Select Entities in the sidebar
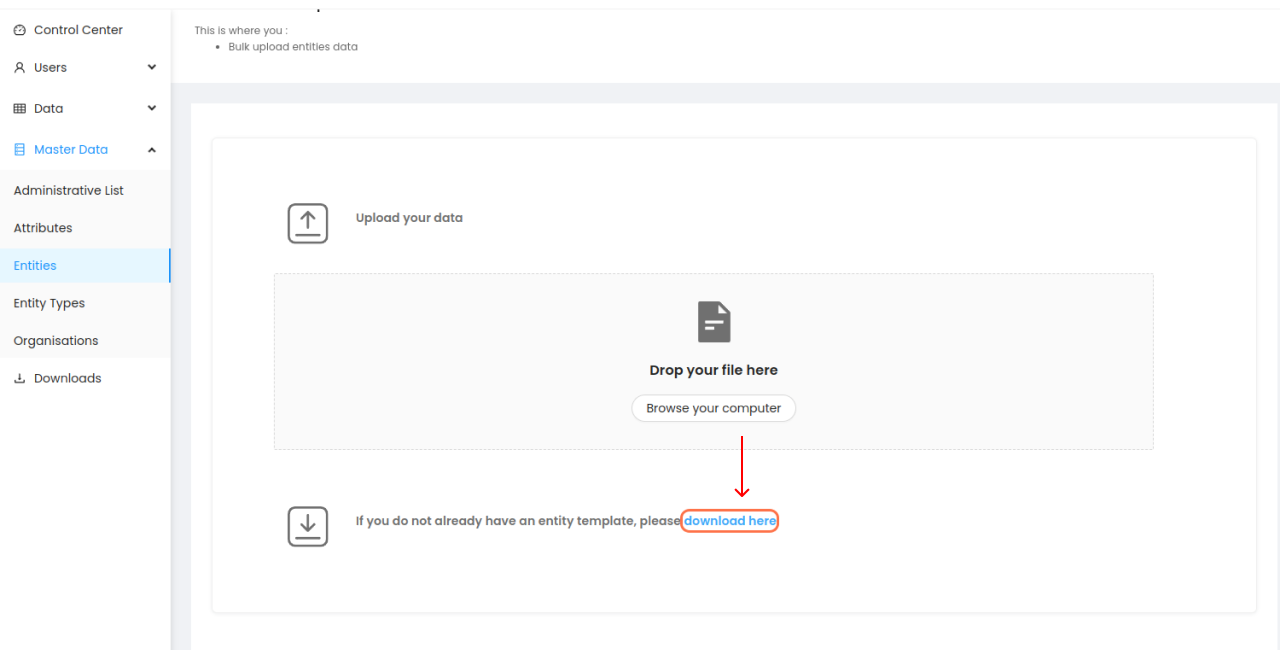1280x650 pixels. pos(85,266)
